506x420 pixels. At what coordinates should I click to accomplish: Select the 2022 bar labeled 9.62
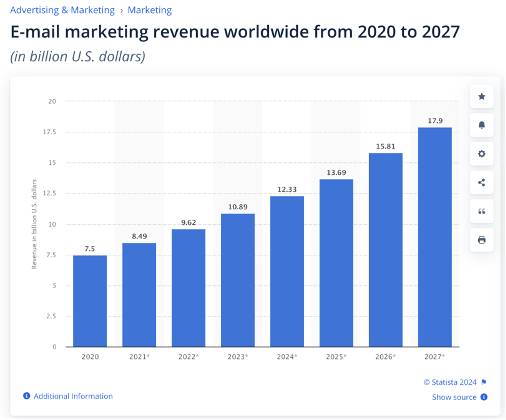[x=188, y=288]
